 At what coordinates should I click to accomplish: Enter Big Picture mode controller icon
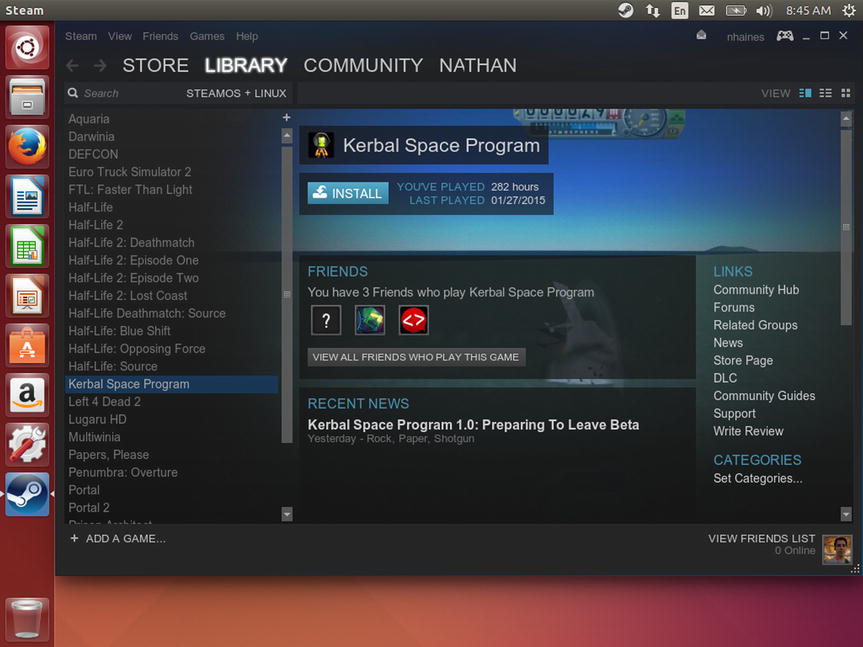point(785,36)
